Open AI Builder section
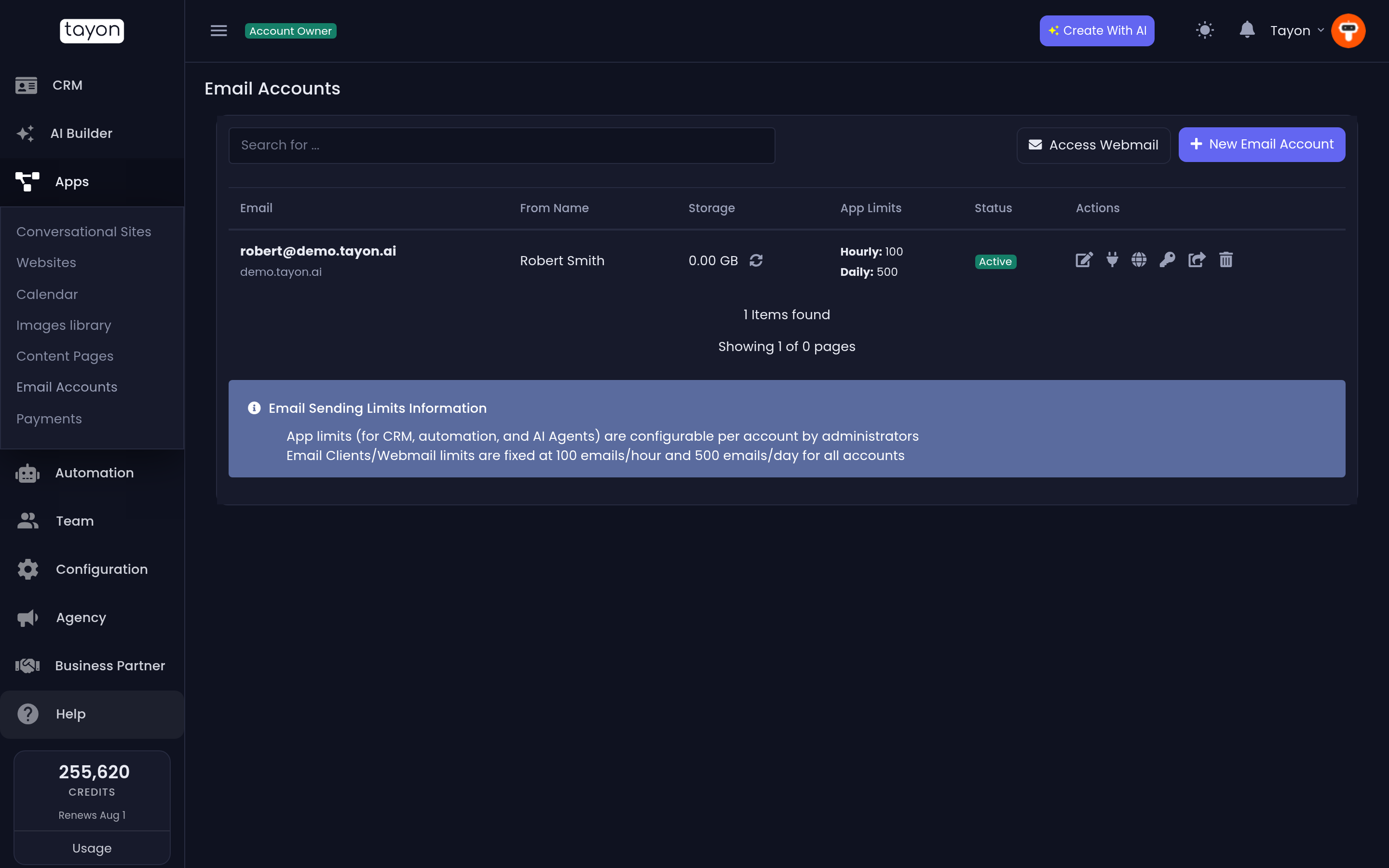The height and width of the screenshot is (868, 1389). (x=92, y=134)
